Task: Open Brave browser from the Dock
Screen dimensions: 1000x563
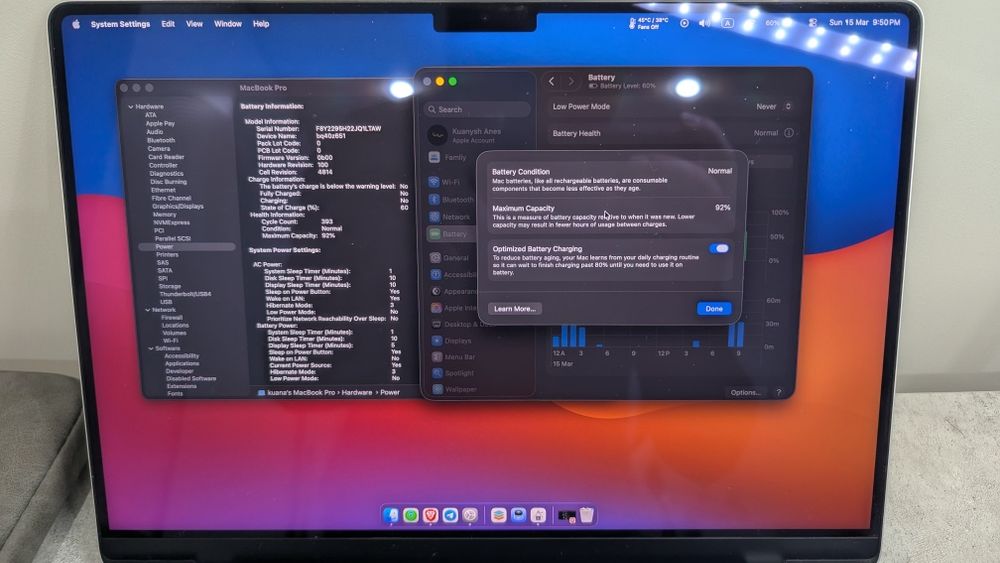Action: pos(430,515)
